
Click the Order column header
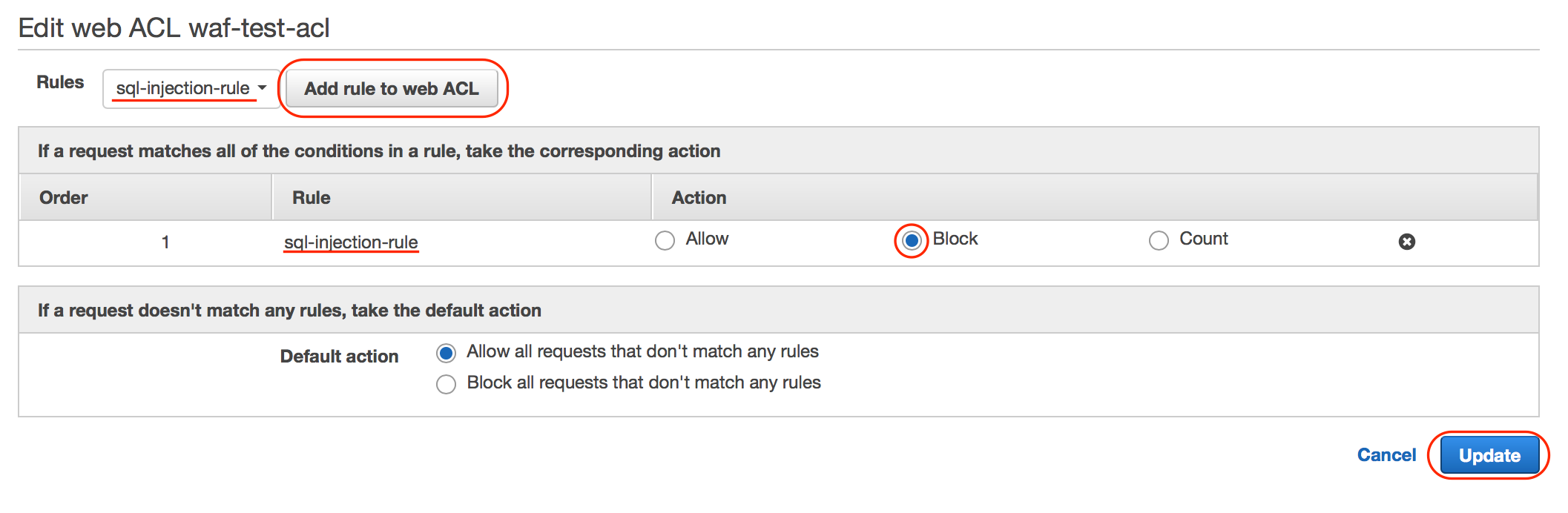click(63, 197)
